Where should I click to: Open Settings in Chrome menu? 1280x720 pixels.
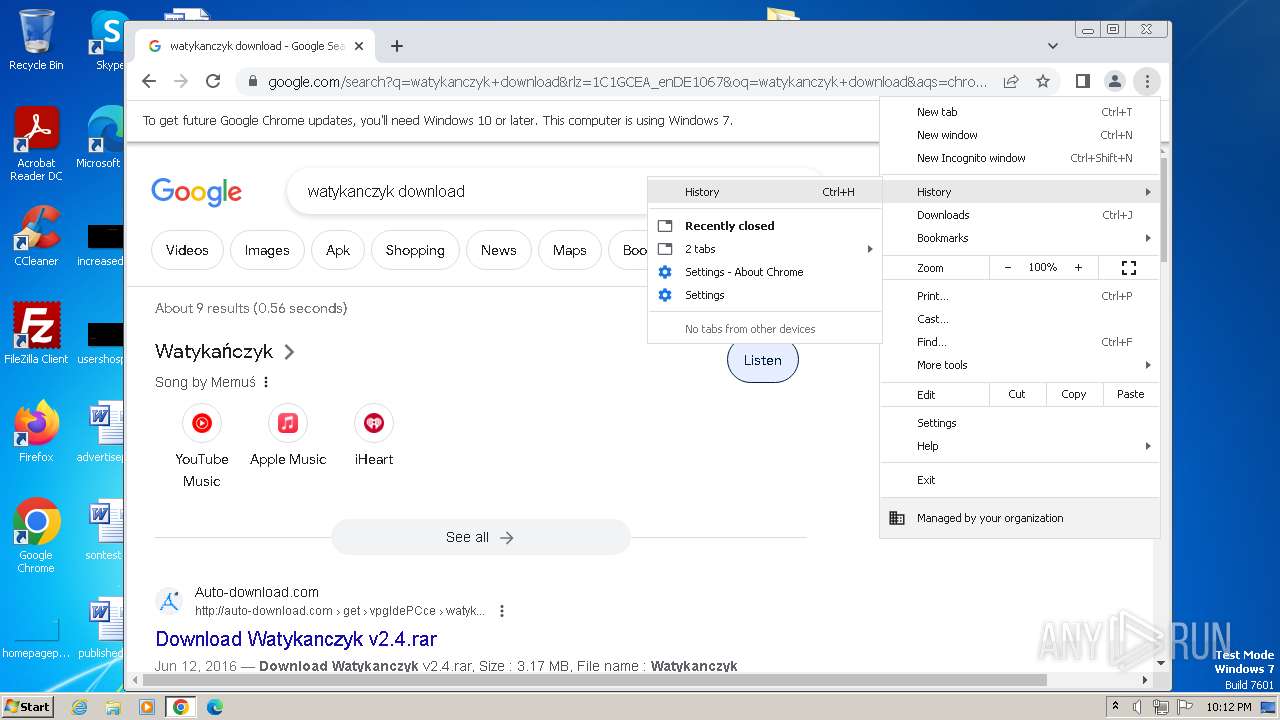(x=1020, y=423)
